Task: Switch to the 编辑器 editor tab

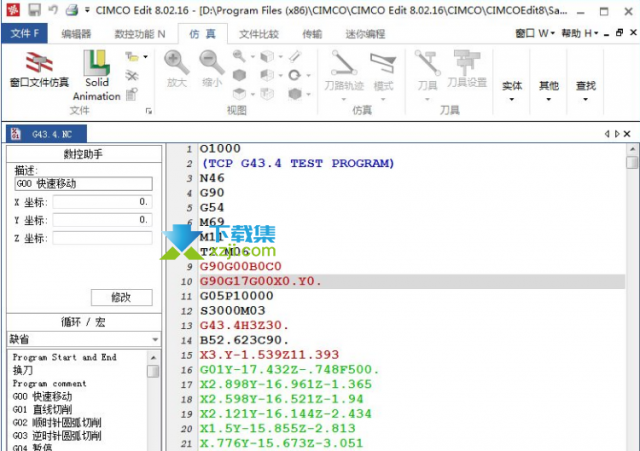Action: (76, 34)
